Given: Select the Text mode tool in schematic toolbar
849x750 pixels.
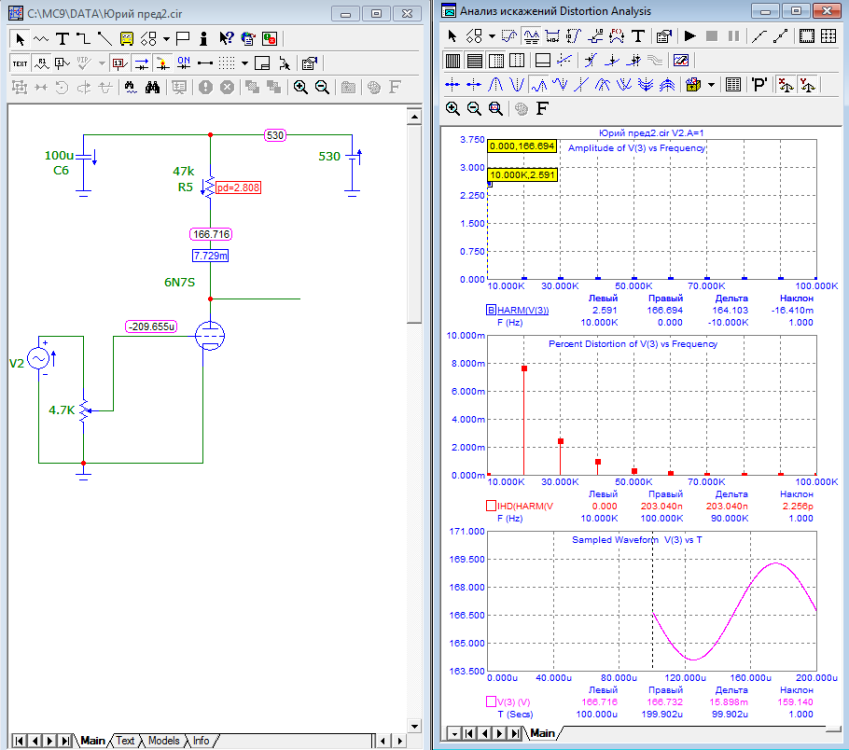Looking at the screenshot, I should (63, 39).
